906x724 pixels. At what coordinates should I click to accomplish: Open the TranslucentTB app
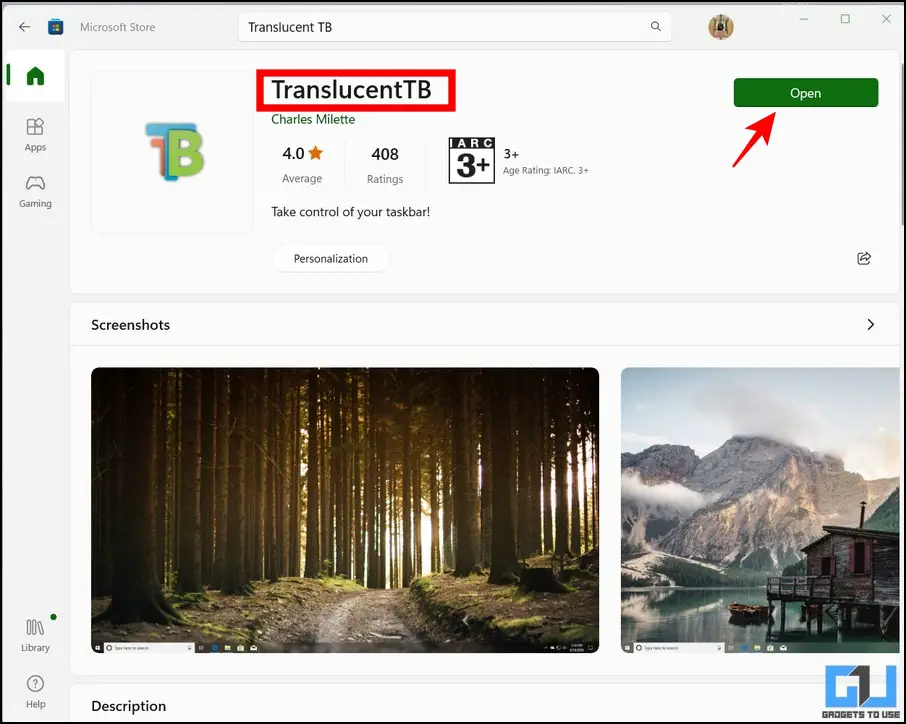point(805,92)
